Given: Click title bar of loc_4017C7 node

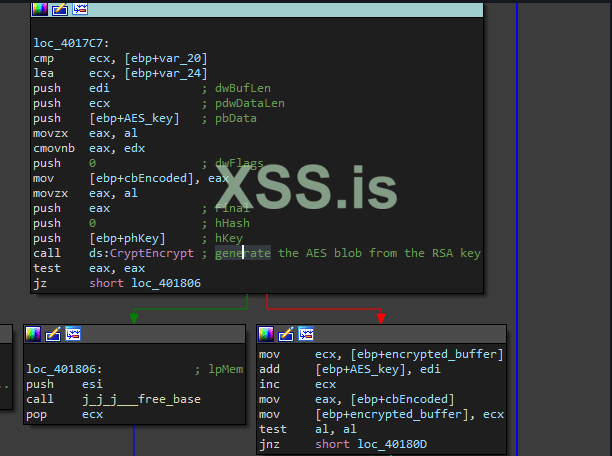Looking at the screenshot, I should tap(257, 9).
